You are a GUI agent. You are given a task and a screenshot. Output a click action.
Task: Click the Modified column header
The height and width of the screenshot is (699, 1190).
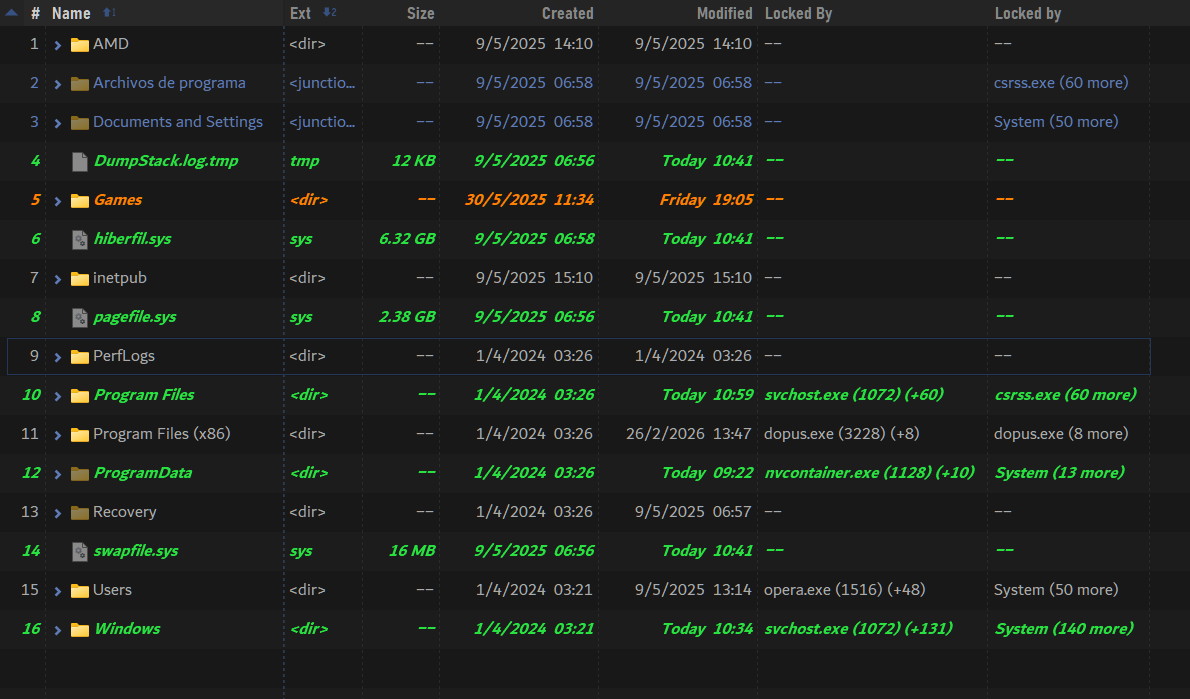[724, 13]
